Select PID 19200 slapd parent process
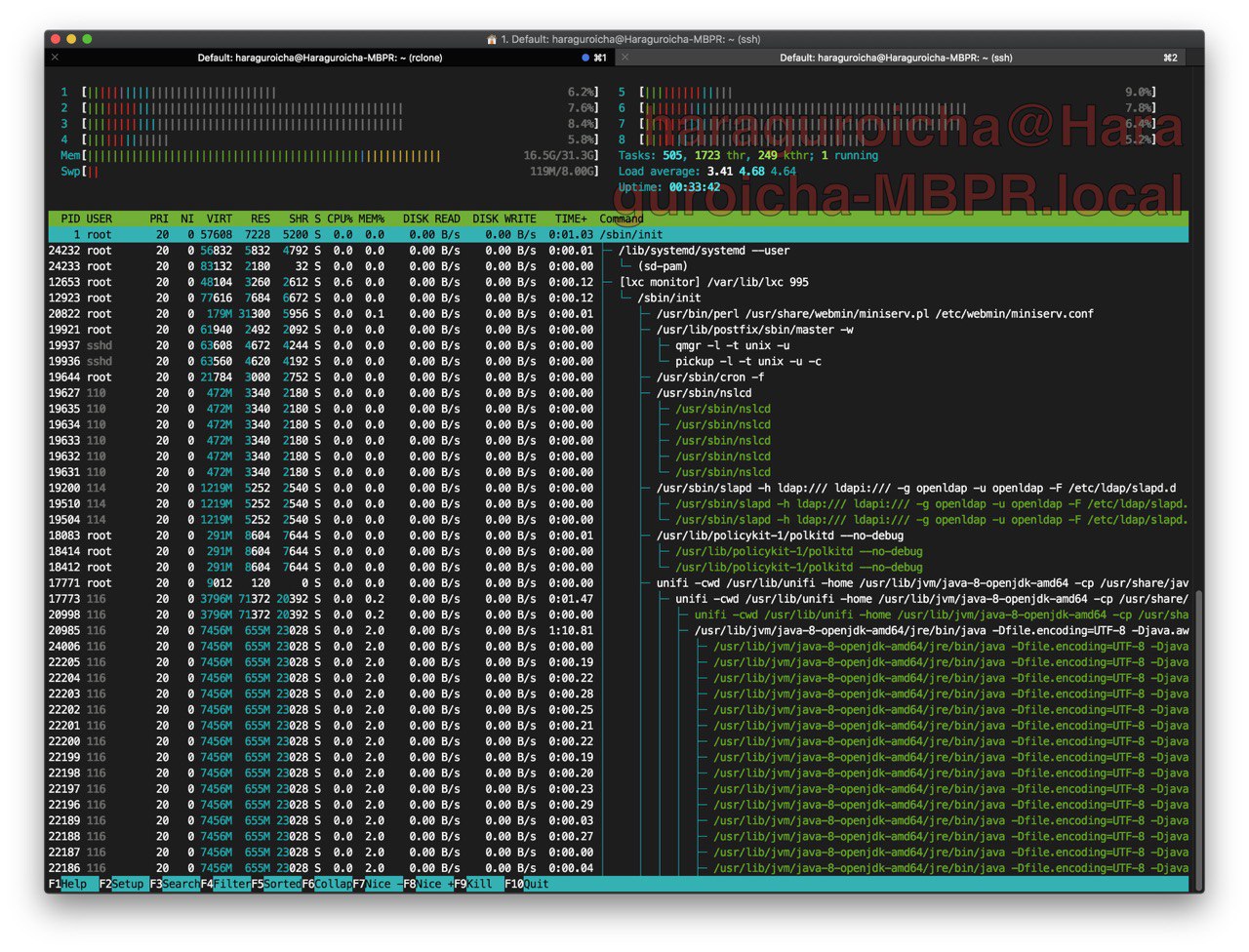 pos(618,488)
